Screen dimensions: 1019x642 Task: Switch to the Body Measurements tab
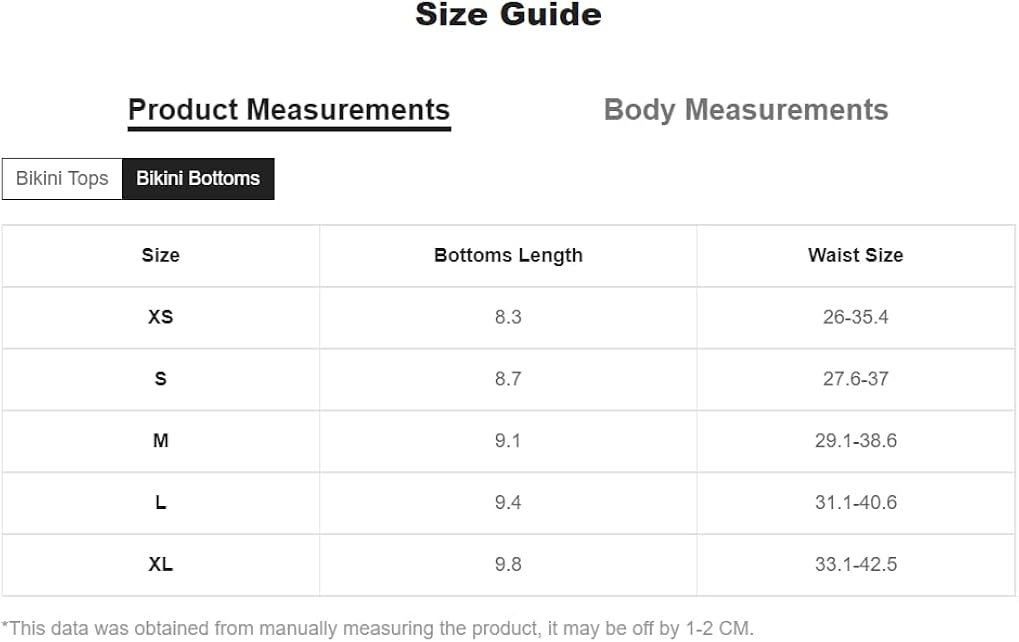click(x=745, y=110)
